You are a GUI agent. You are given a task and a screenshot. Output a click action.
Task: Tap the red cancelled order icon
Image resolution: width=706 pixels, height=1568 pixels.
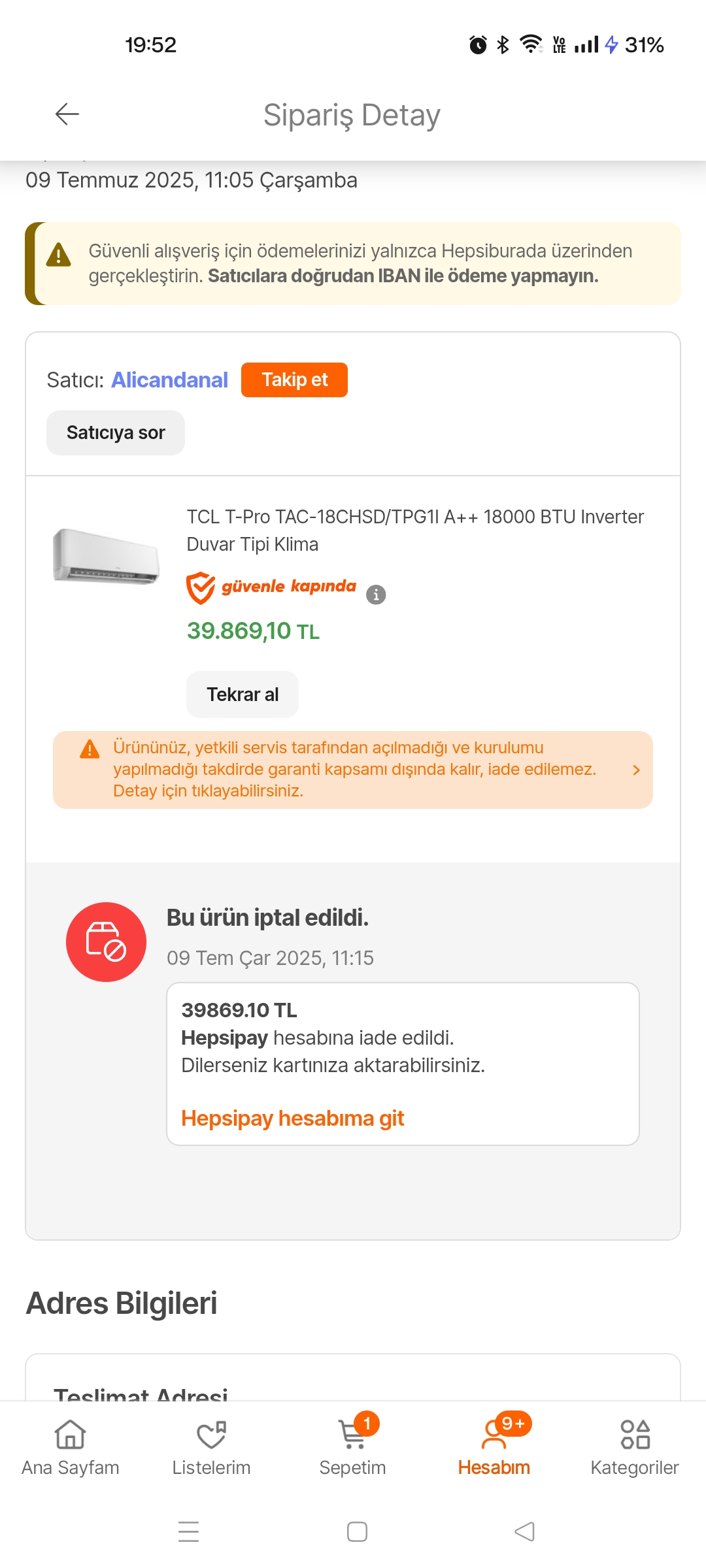point(106,942)
